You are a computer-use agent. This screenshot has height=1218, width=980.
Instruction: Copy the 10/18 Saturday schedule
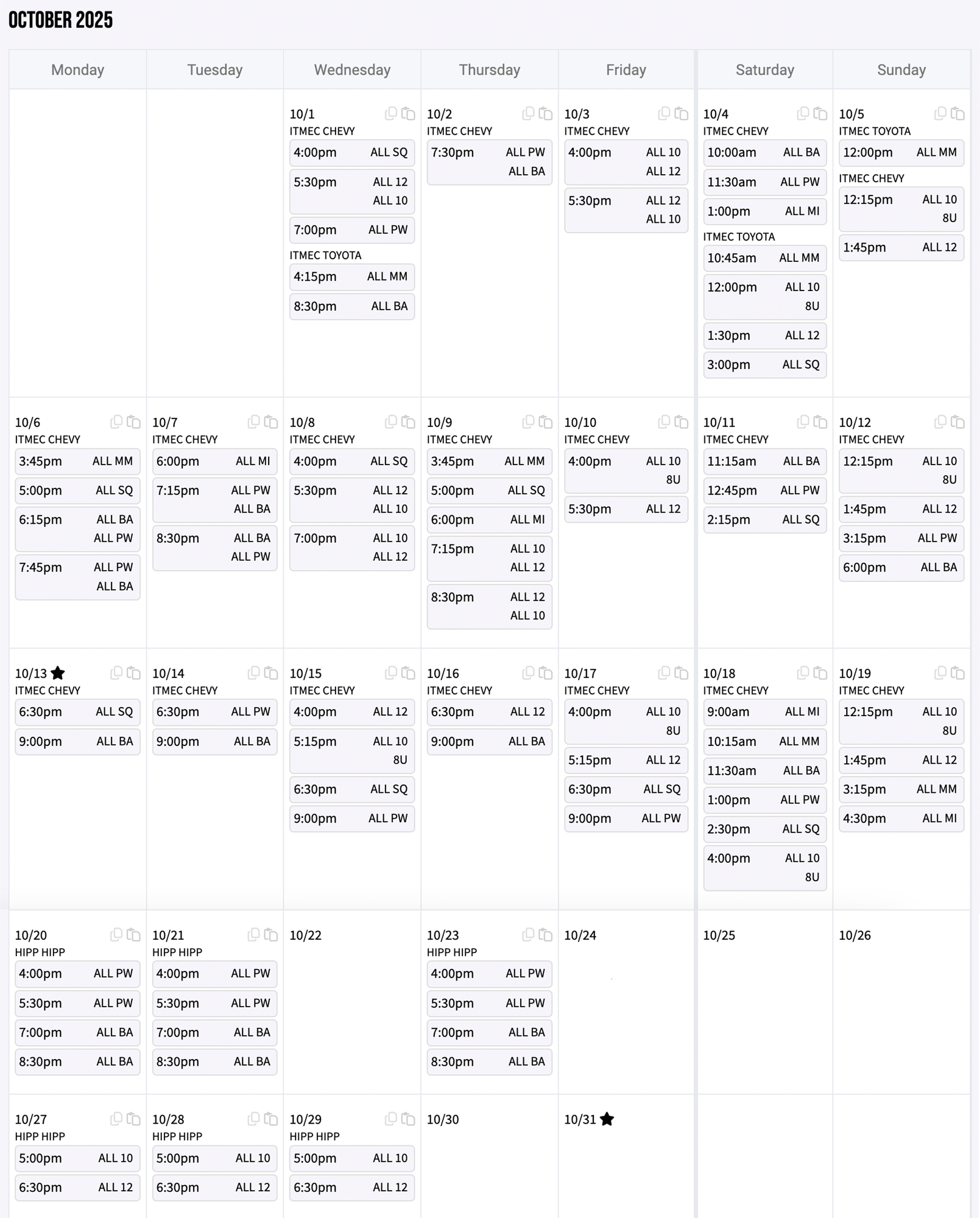click(803, 672)
